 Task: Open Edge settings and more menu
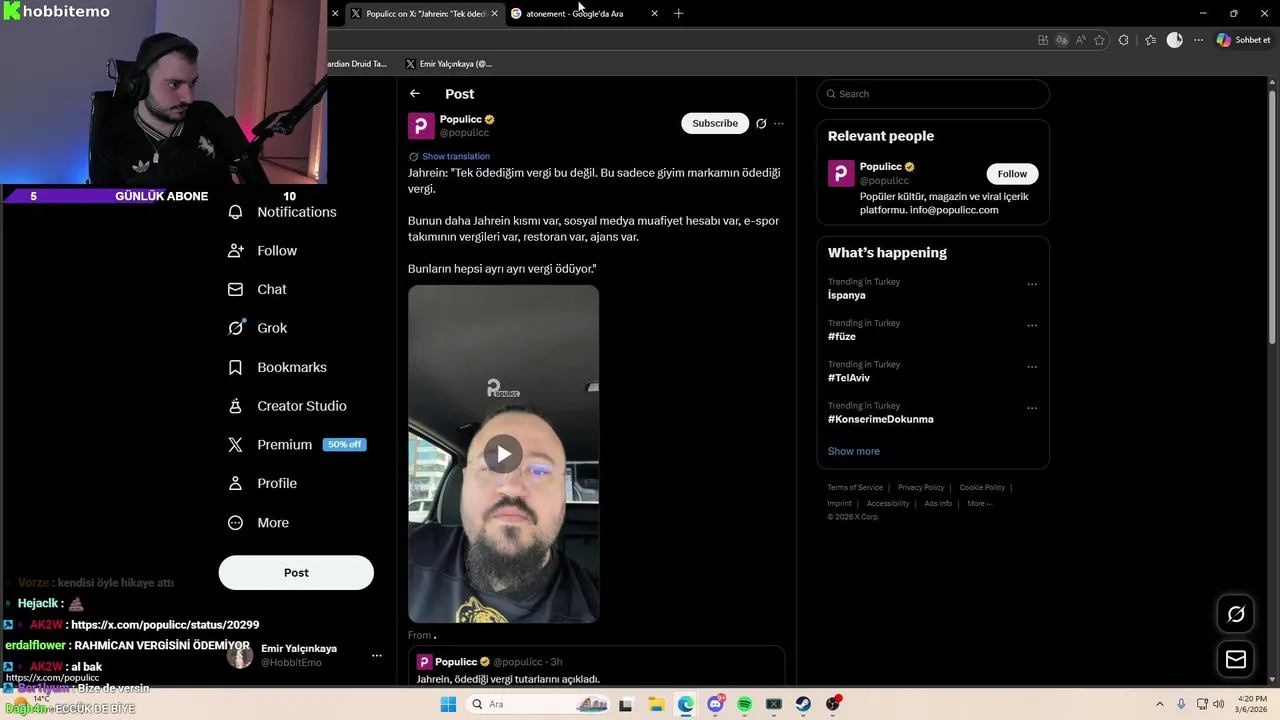pyautogui.click(x=1199, y=40)
